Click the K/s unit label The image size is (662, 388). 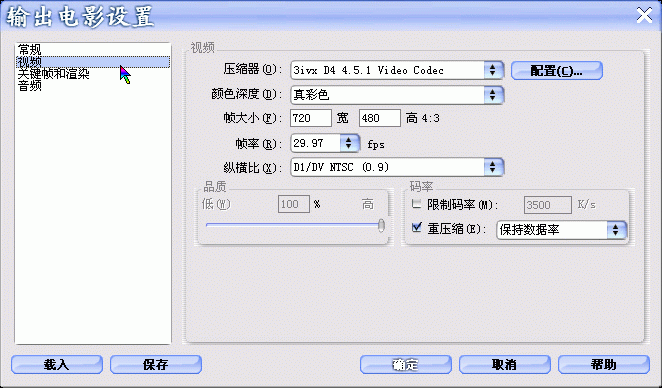coord(586,205)
